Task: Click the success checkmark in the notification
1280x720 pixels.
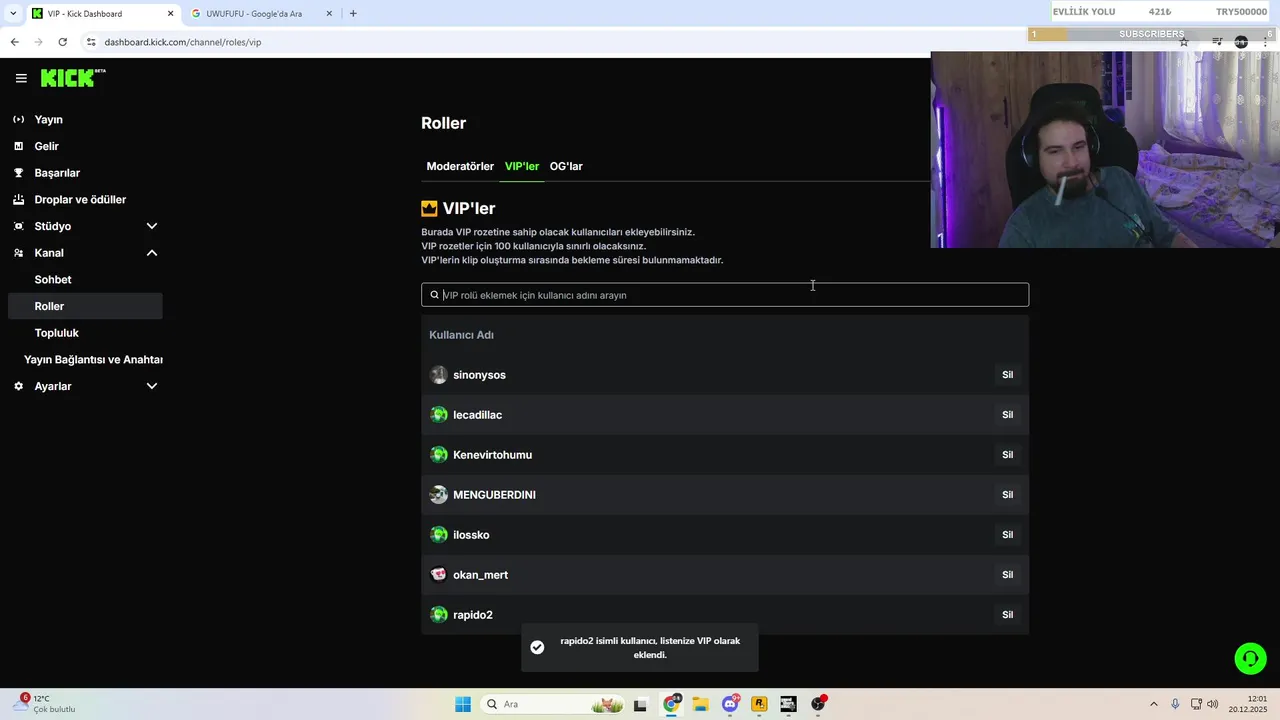Action: pyautogui.click(x=537, y=647)
